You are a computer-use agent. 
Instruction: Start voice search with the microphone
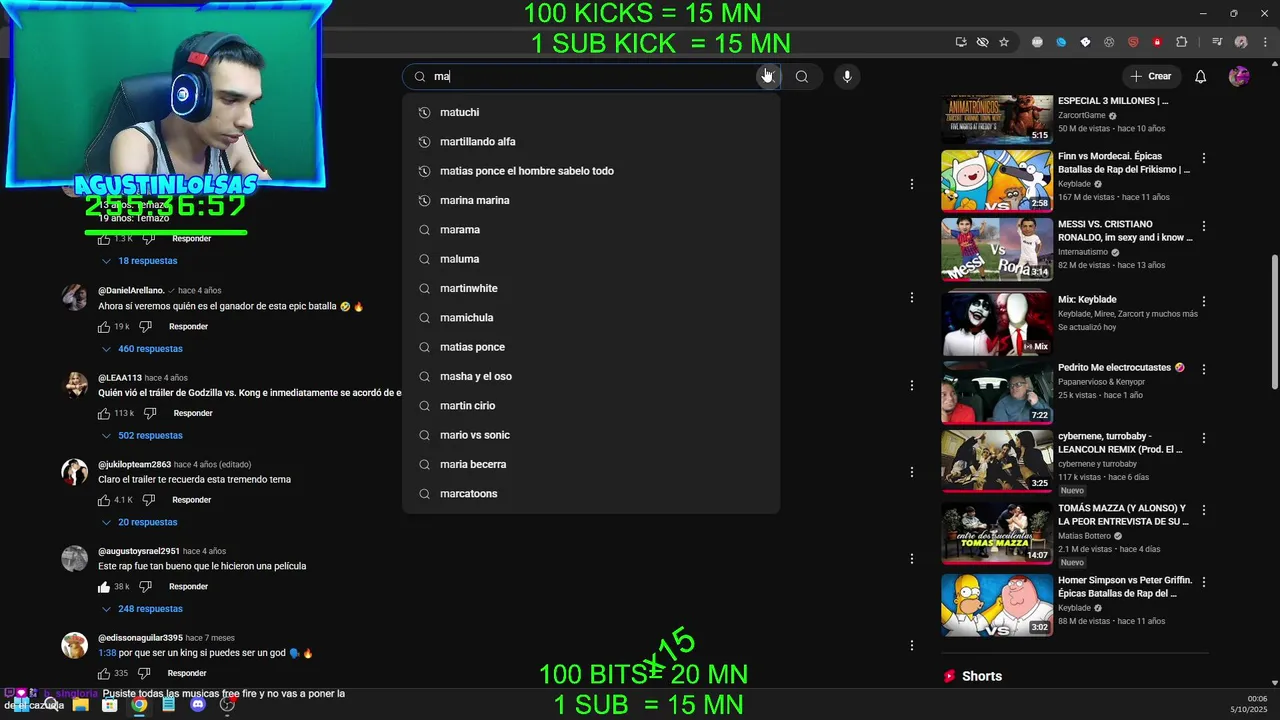pyautogui.click(x=847, y=76)
